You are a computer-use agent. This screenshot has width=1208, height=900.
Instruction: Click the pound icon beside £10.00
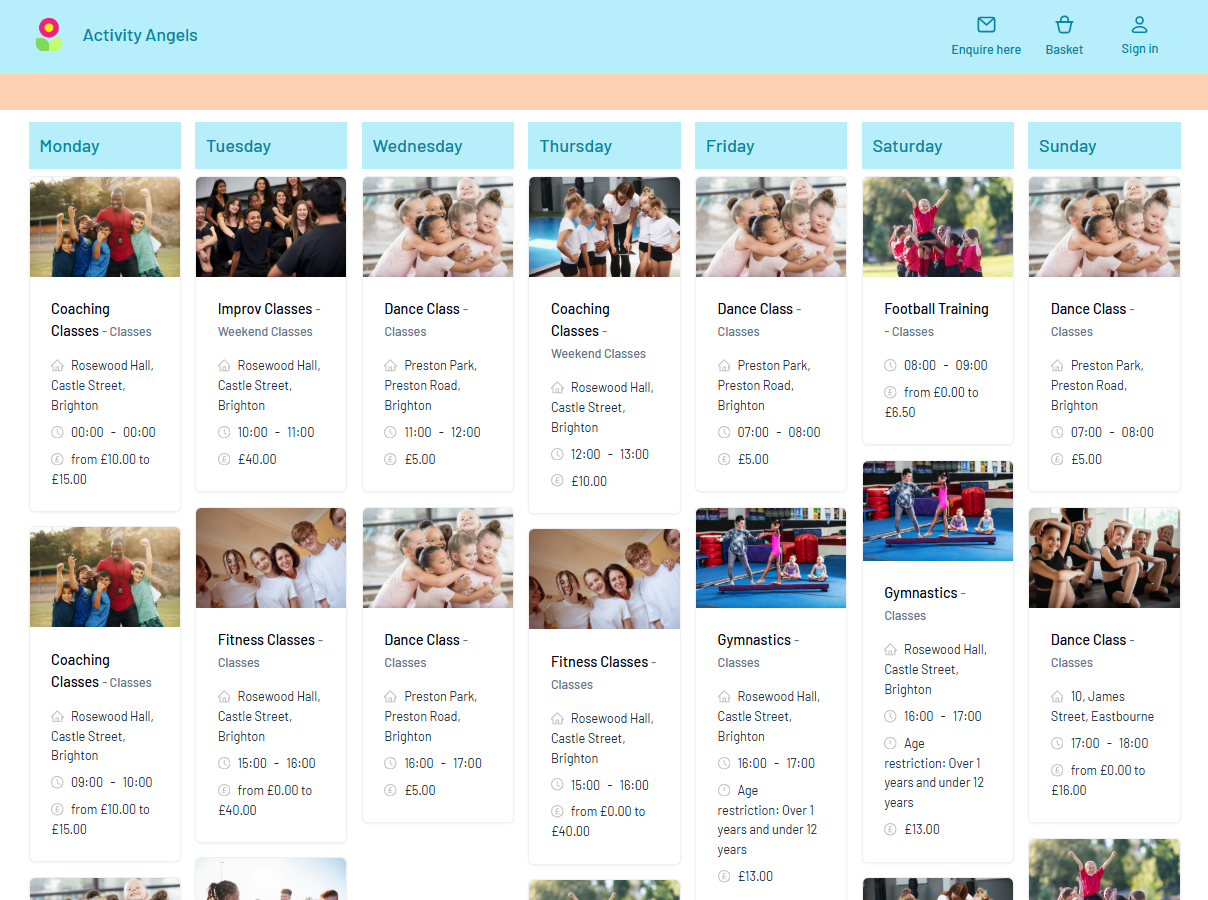pyautogui.click(x=557, y=481)
